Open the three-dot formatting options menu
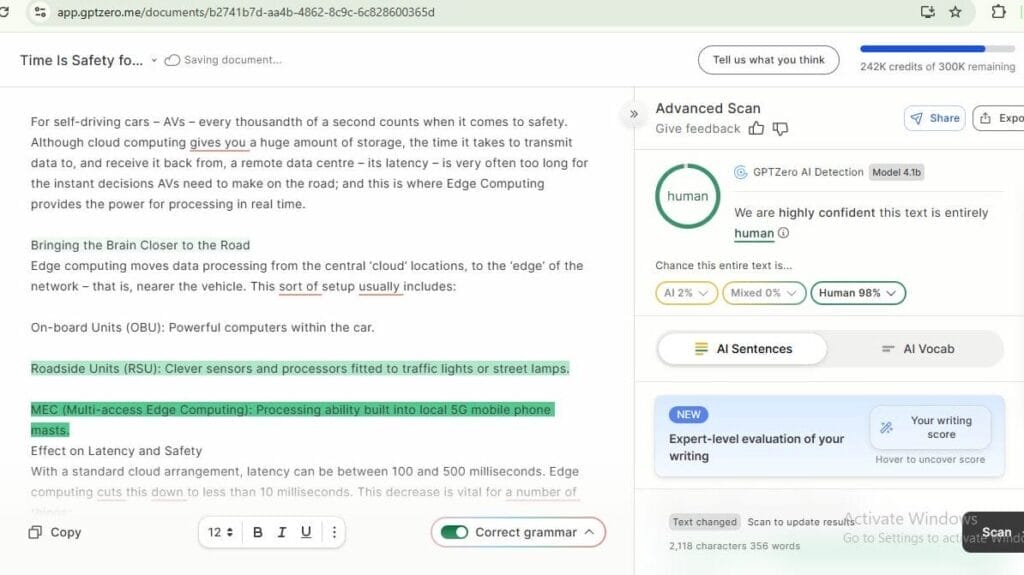 click(334, 532)
